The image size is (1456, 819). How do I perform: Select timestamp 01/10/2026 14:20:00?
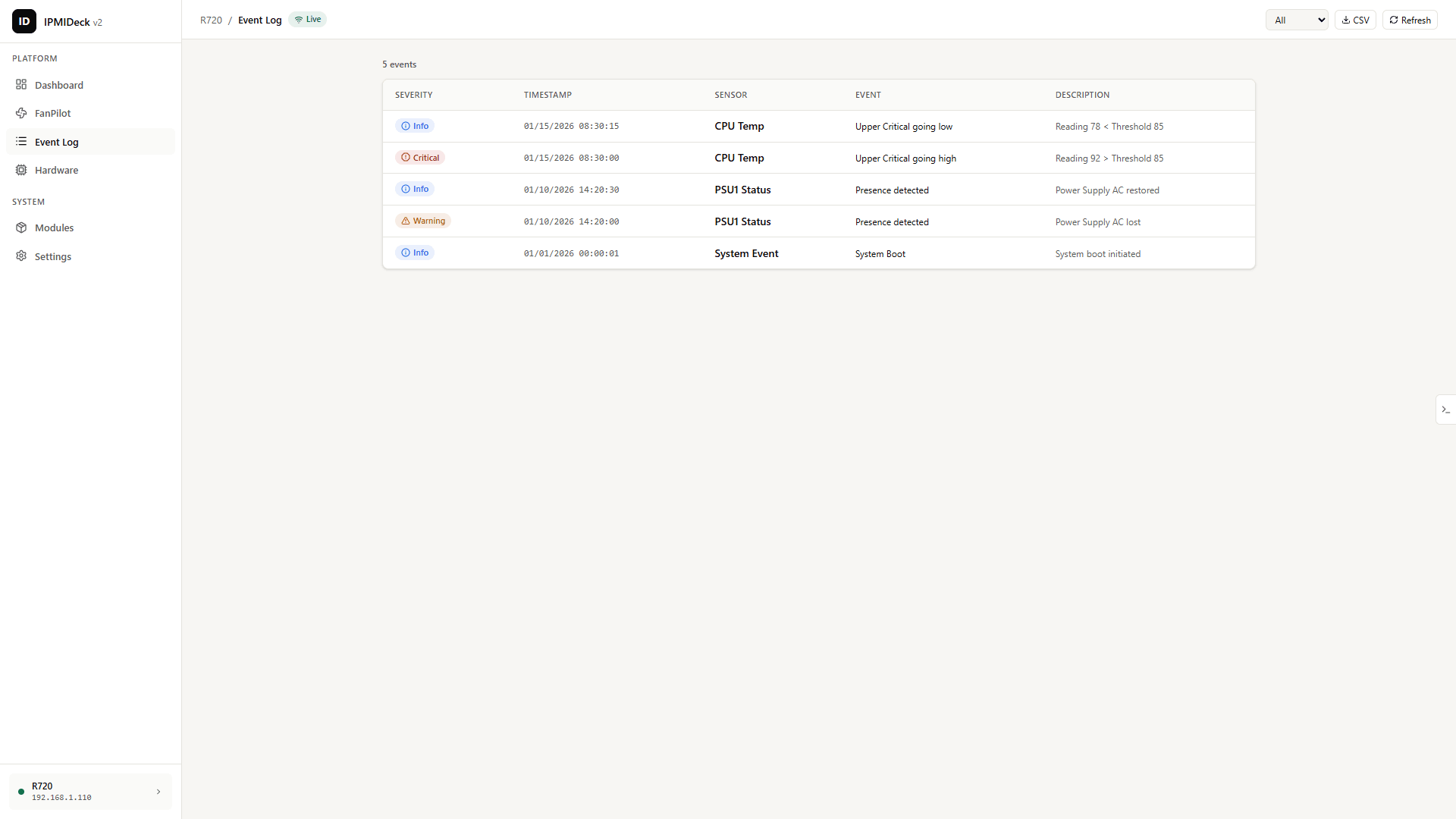coord(571,222)
